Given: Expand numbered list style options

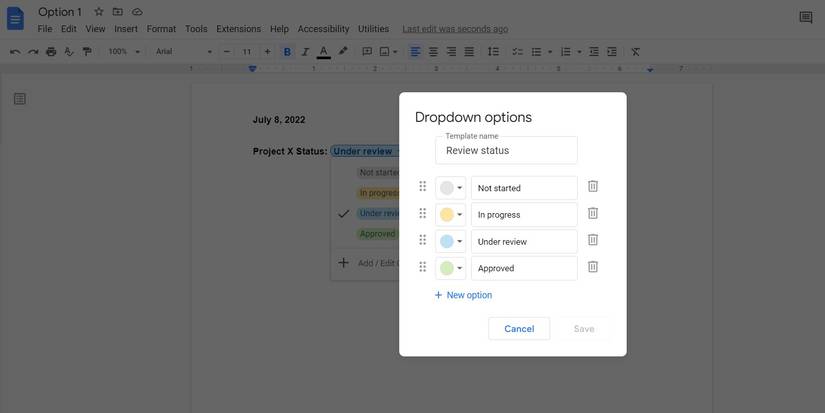Looking at the screenshot, I should (579, 52).
